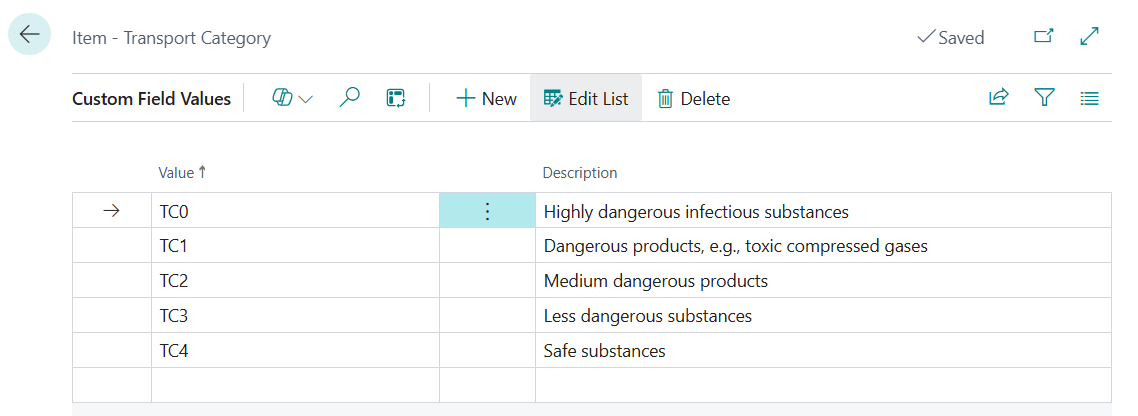The height and width of the screenshot is (416, 1138).
Task: Switch to Edit List mode
Action: 586,98
